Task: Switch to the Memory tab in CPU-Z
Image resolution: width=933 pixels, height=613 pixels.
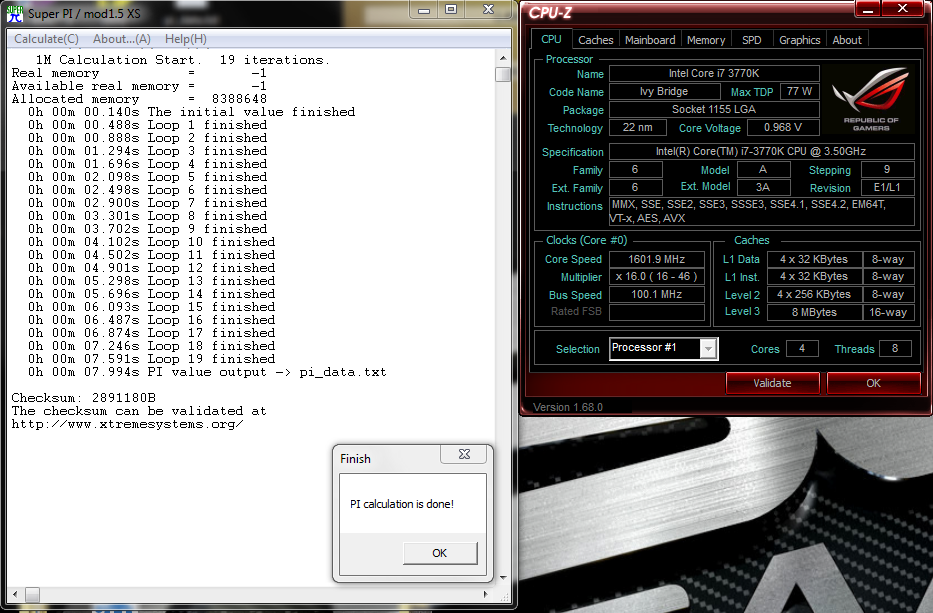Action: coord(706,40)
